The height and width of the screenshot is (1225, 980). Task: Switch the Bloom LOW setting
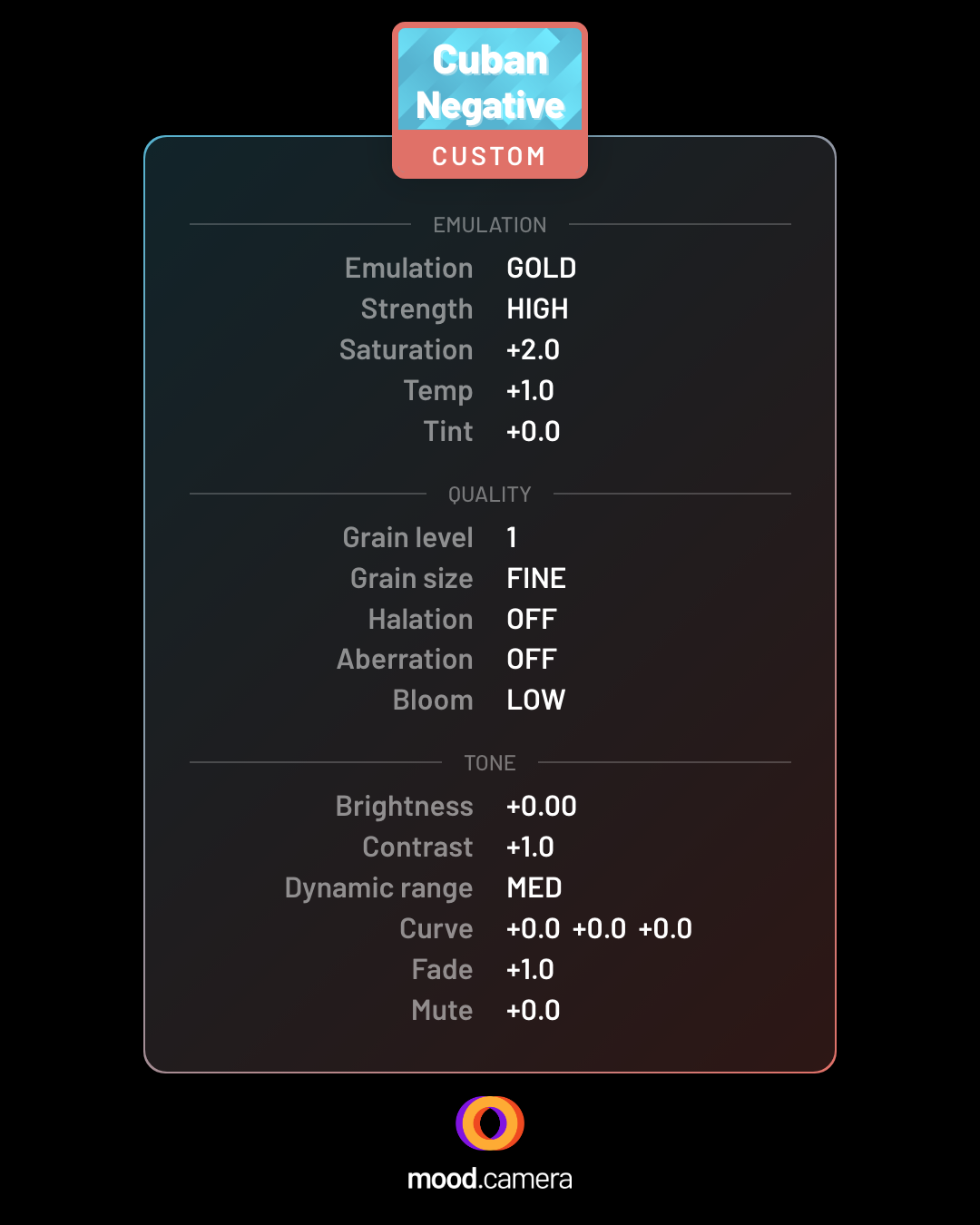(x=536, y=701)
